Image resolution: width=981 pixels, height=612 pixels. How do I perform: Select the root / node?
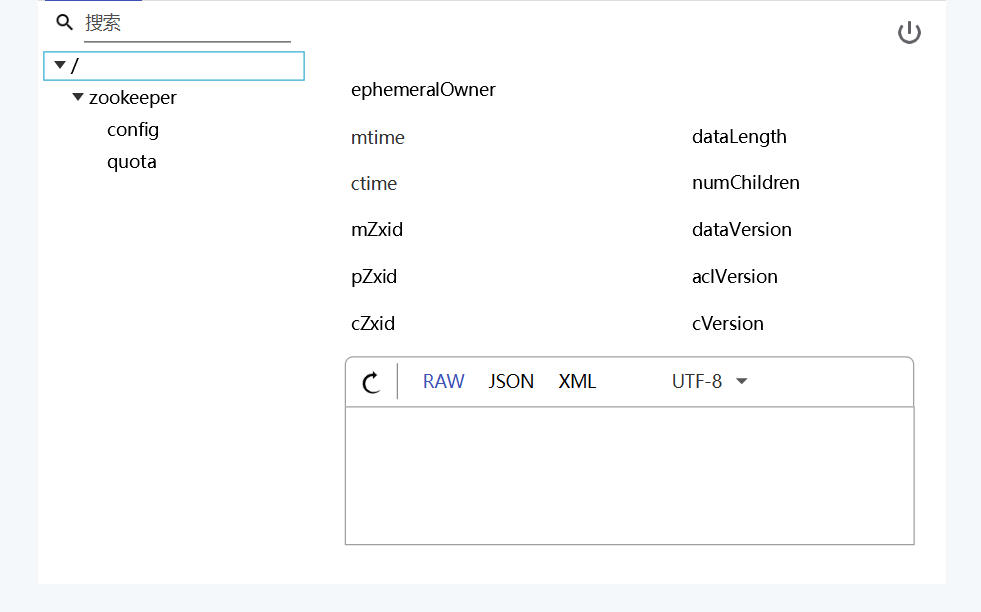75,64
